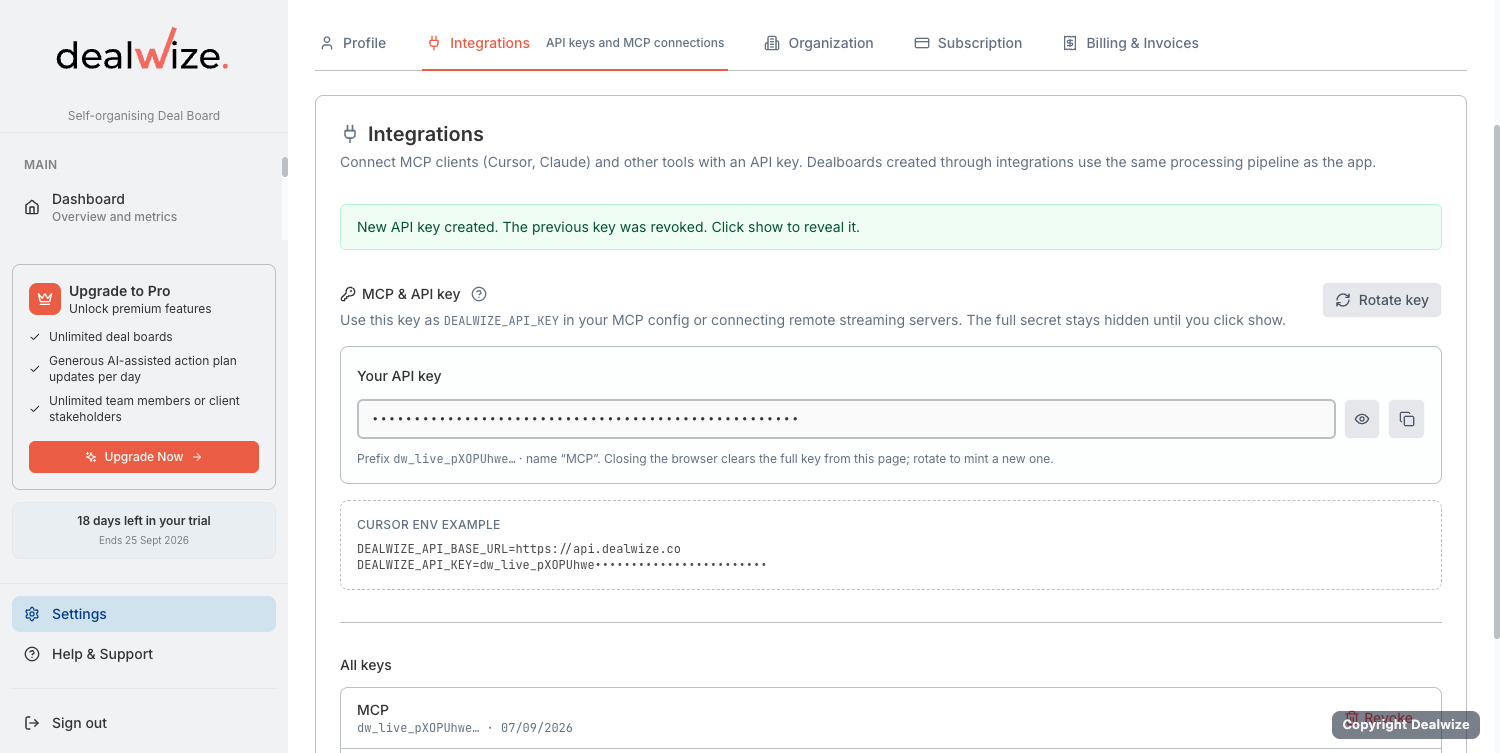The height and width of the screenshot is (753, 1500).
Task: Open the Profile tab
Action: pyautogui.click(x=352, y=43)
